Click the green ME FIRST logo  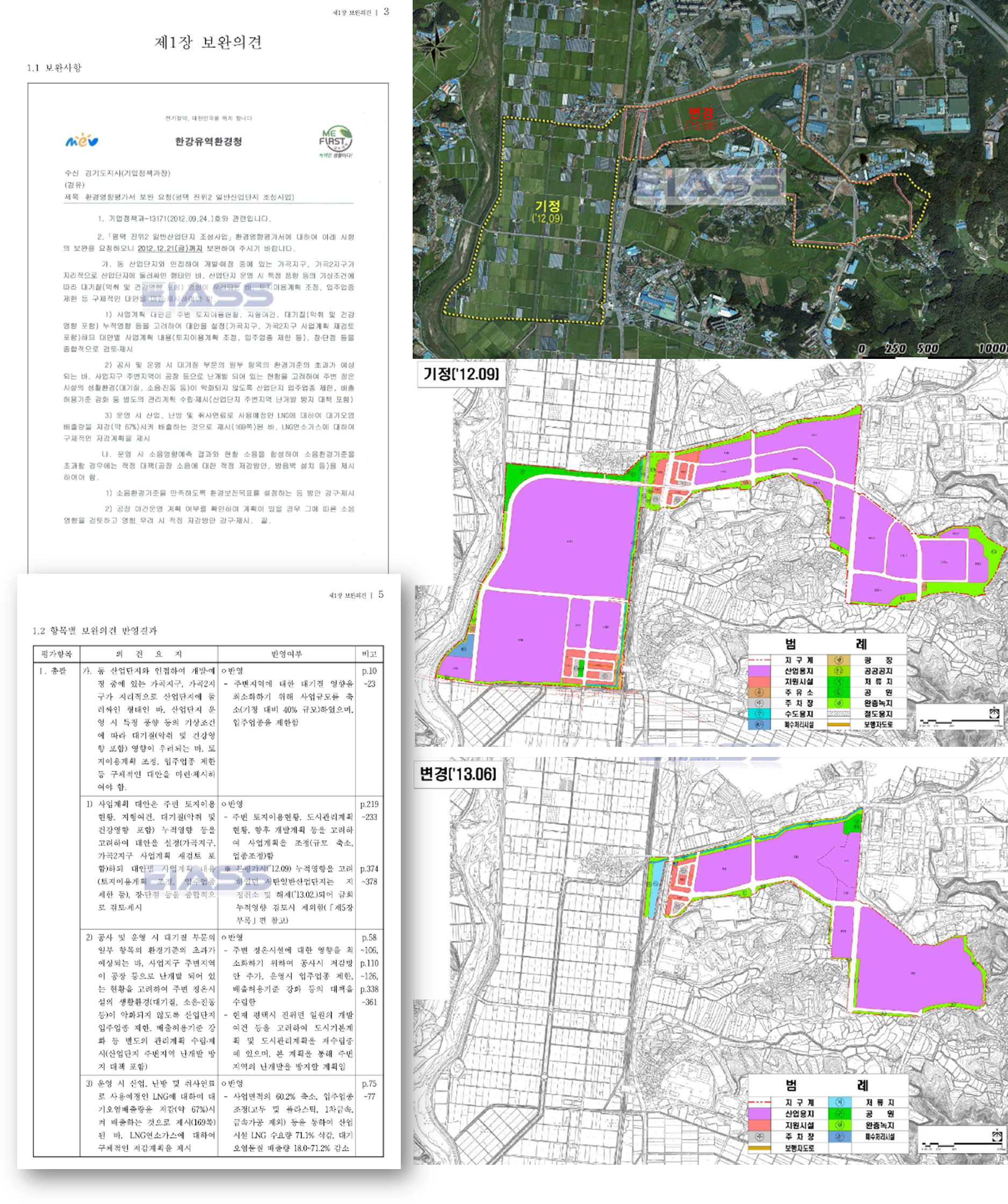coord(335,142)
